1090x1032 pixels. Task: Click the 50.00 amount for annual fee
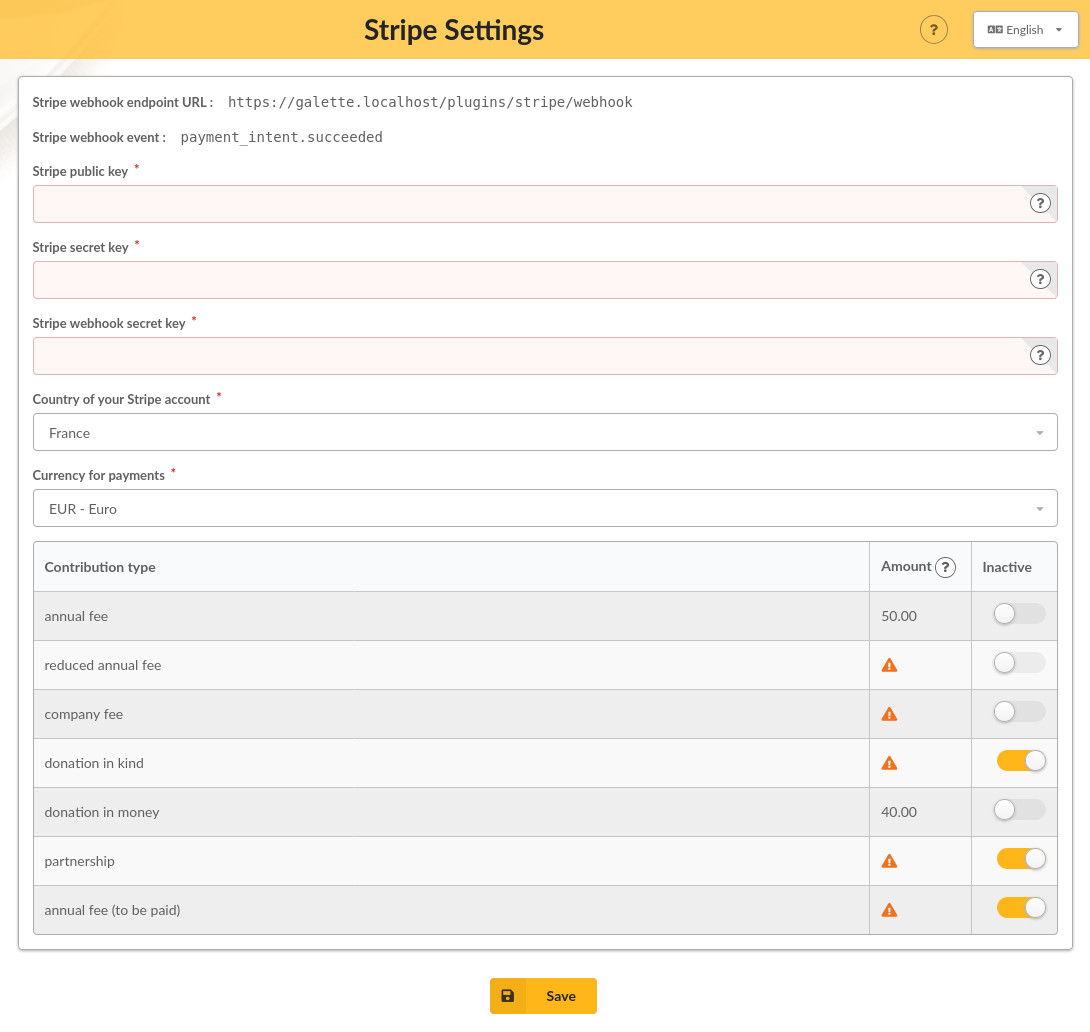pyautogui.click(x=899, y=616)
